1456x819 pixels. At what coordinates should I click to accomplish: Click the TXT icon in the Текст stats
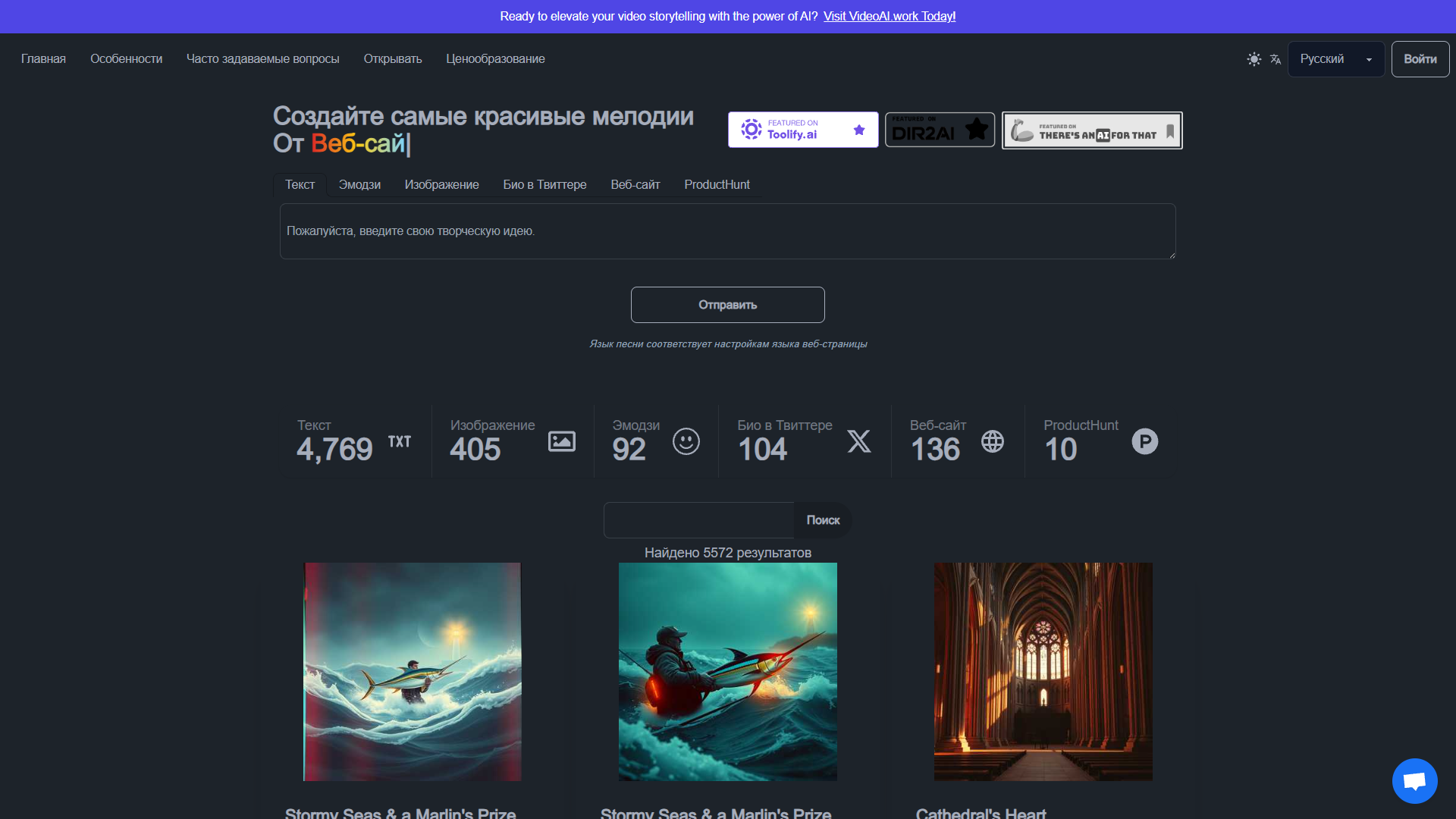pos(400,441)
